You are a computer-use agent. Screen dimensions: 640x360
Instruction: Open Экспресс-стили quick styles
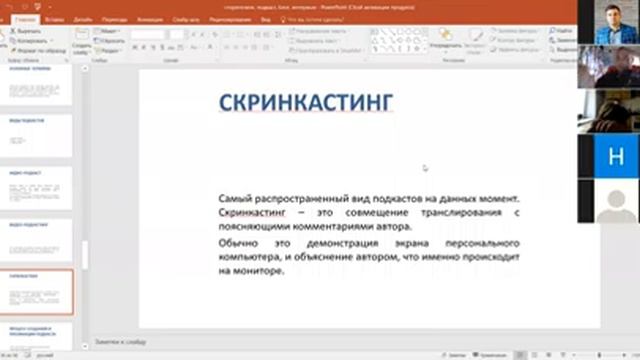[x=474, y=42]
